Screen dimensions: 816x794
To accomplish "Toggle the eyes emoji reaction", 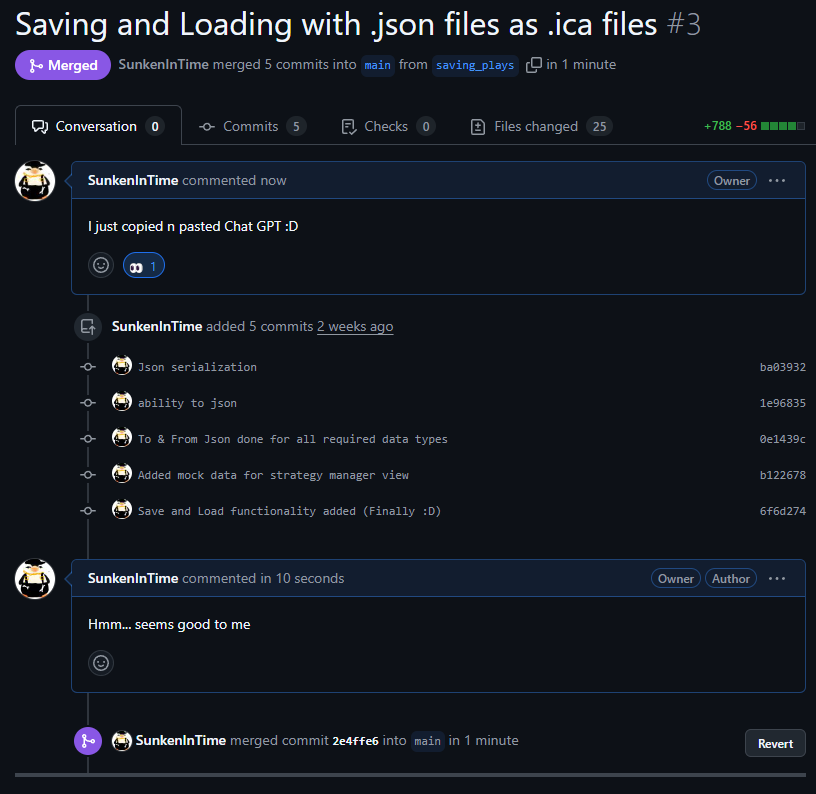I will click(144, 266).
